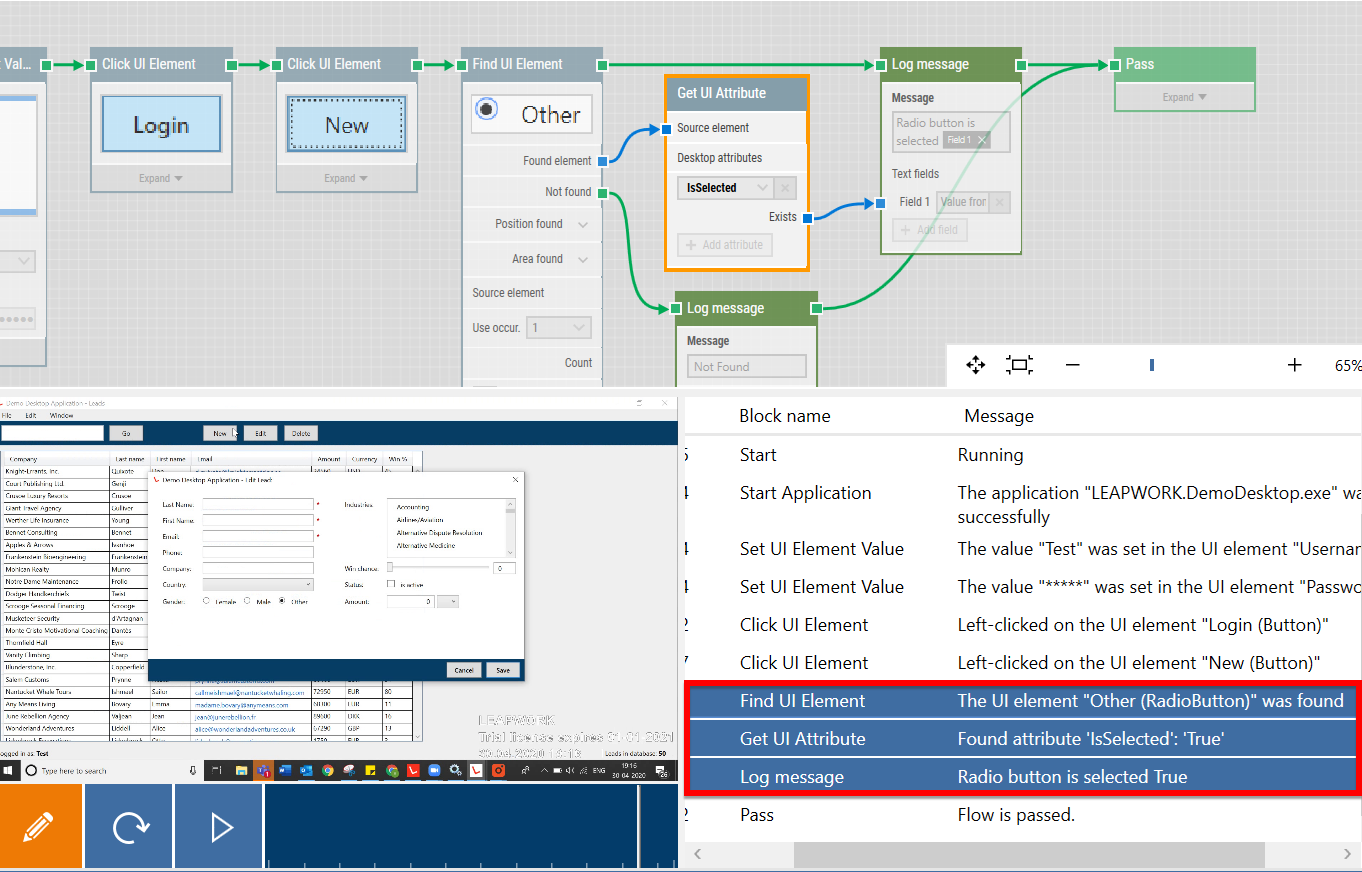1362x872 pixels.
Task: Click the blue 'Exists' output connector
Action: 807,217
